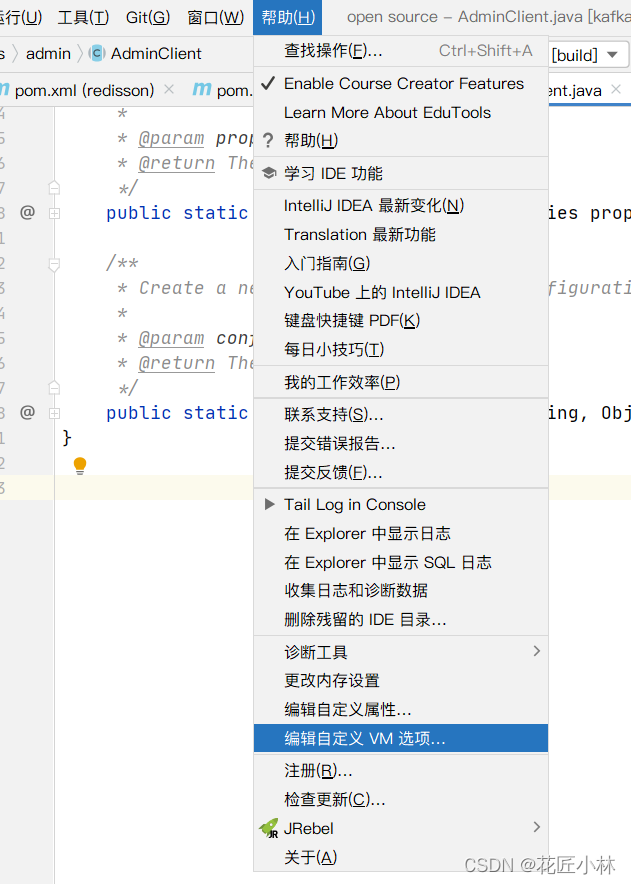This screenshot has width=631, height=884.
Task: Select 在 Explorer 中显示 SQL 日志
Action: click(401, 562)
